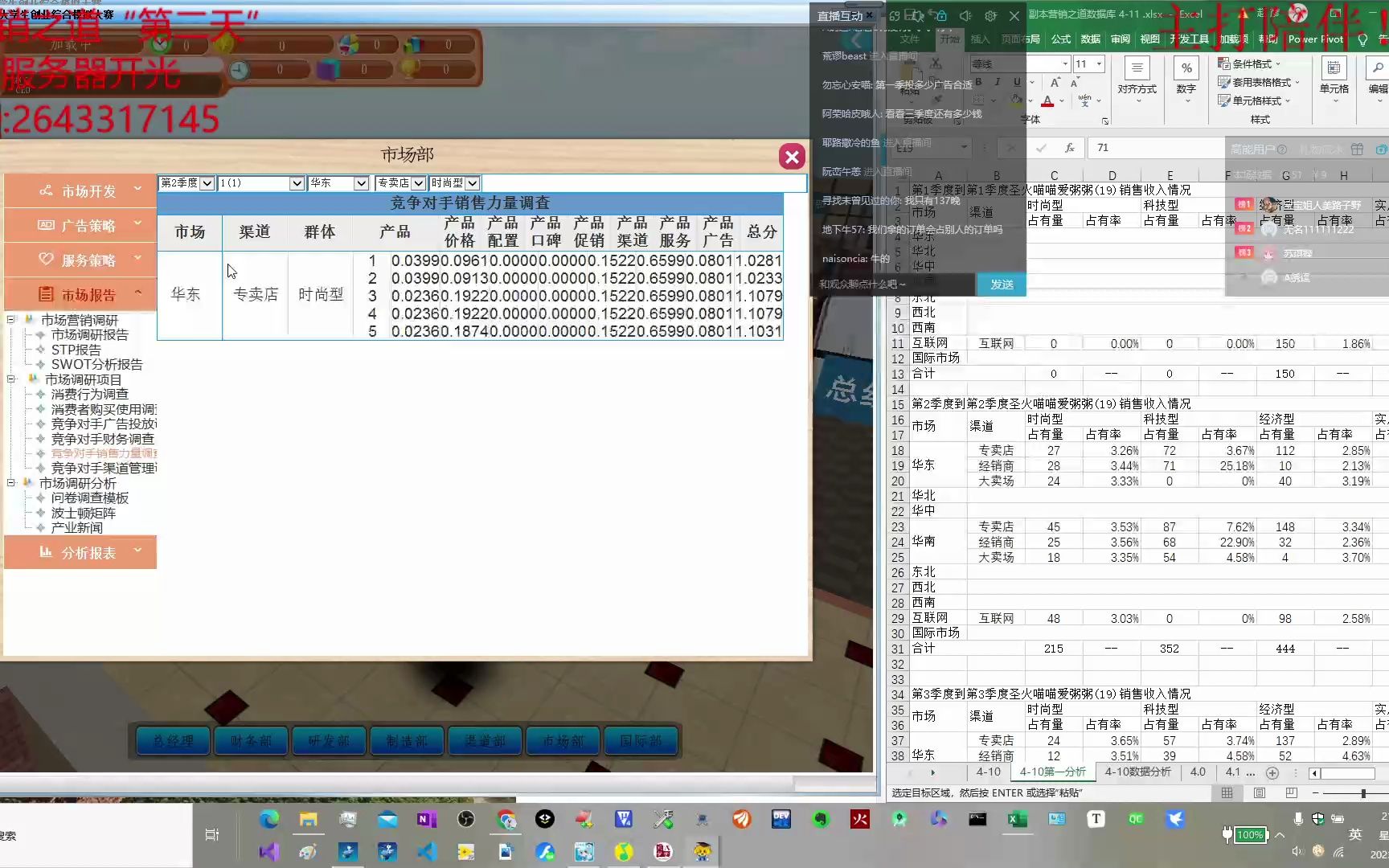Toggle Underline in the Excel ribbon
Viewport: 1389px width, 868px height.
pyautogui.click(x=1017, y=82)
